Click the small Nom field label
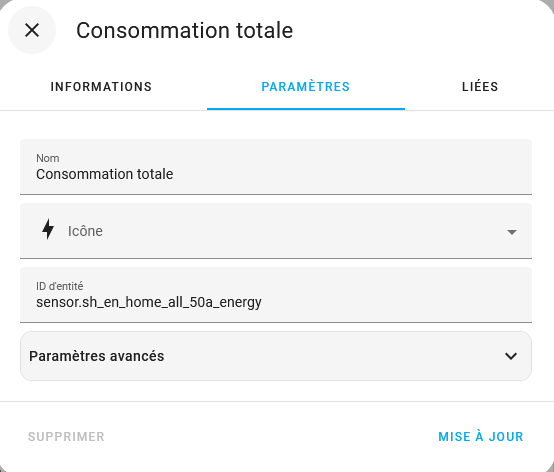 pyautogui.click(x=48, y=158)
